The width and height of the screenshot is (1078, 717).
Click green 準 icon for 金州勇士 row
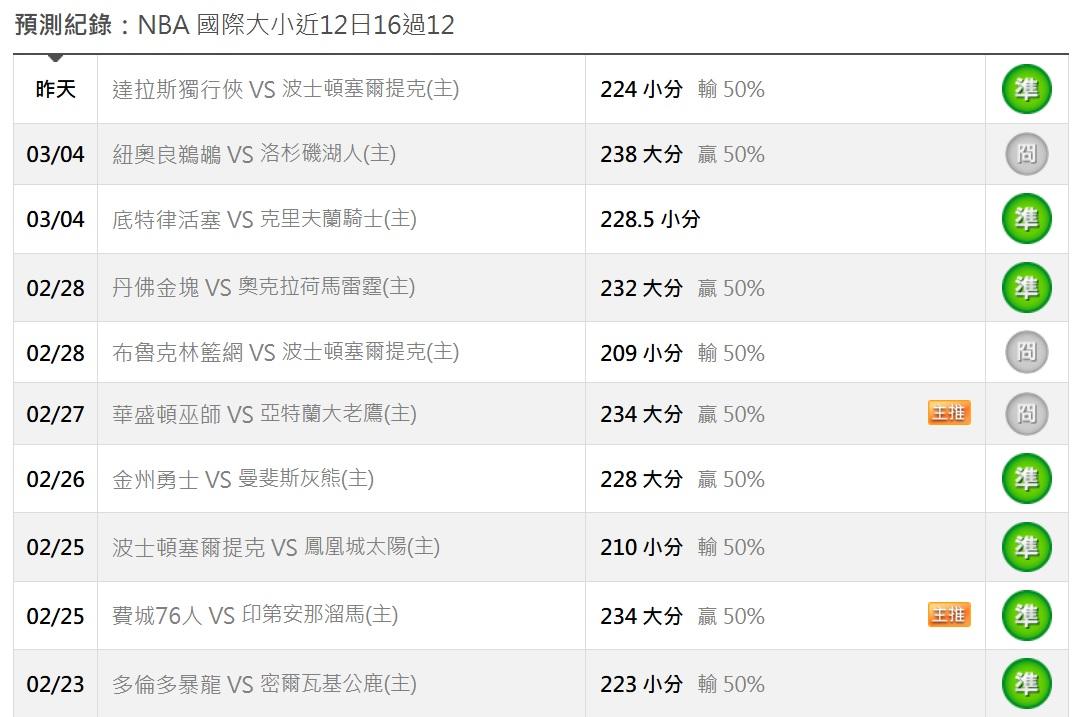[1026, 479]
